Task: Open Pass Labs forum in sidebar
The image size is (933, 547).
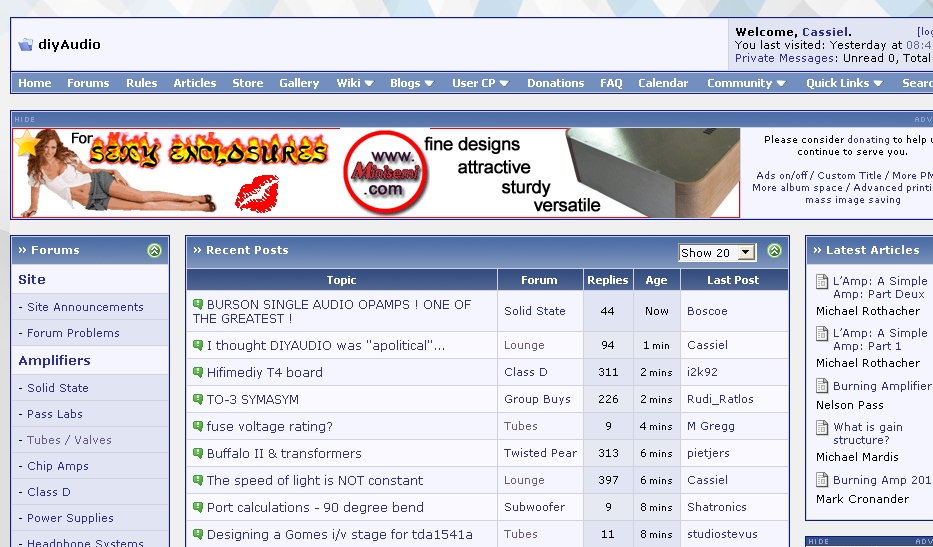Action: point(55,414)
